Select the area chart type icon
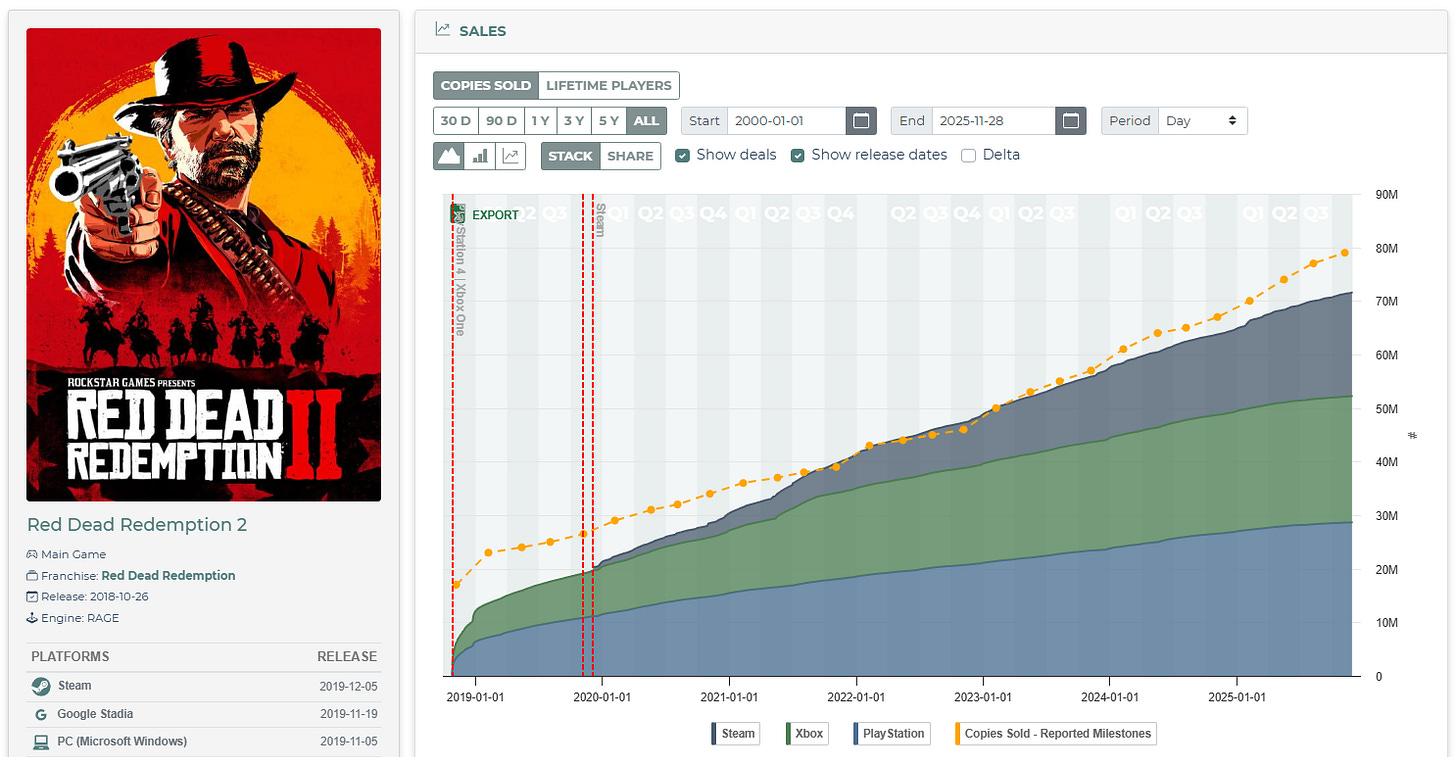This screenshot has height=757, width=1456. 449,156
